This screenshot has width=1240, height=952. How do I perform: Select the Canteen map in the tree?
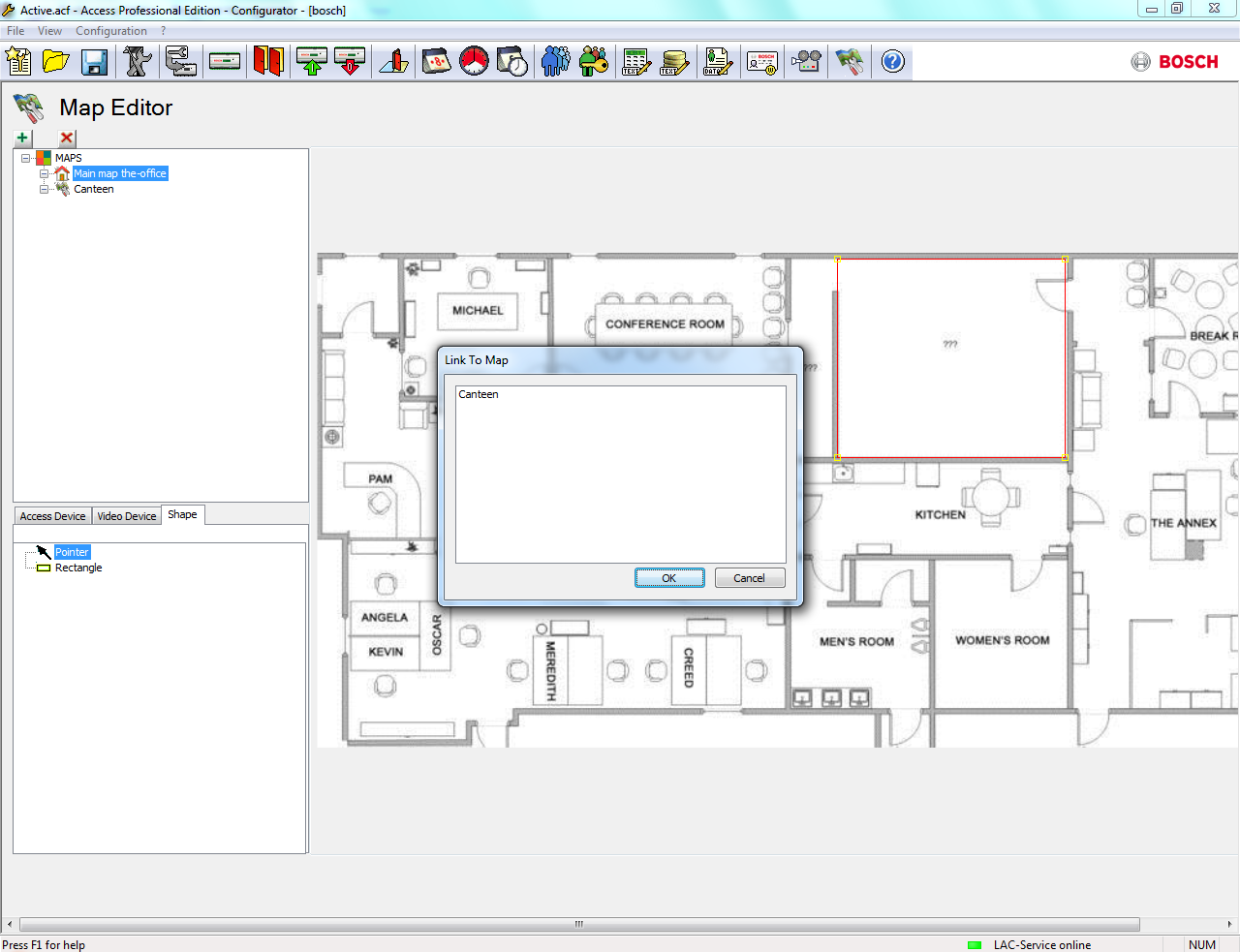pos(94,189)
